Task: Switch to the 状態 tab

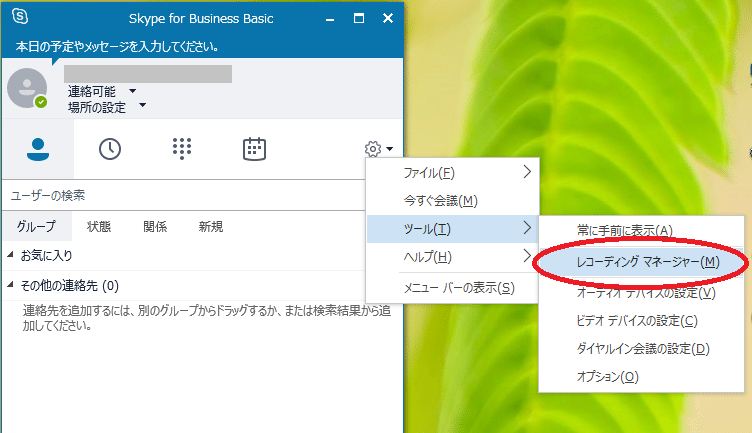Action: click(99, 226)
